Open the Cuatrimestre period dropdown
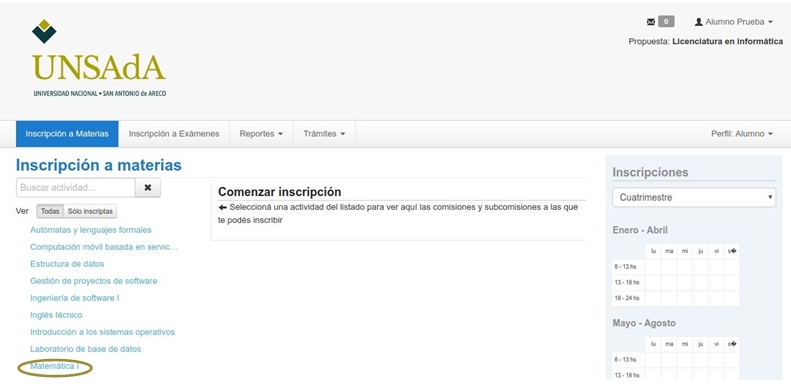The height and width of the screenshot is (386, 791). 694,197
